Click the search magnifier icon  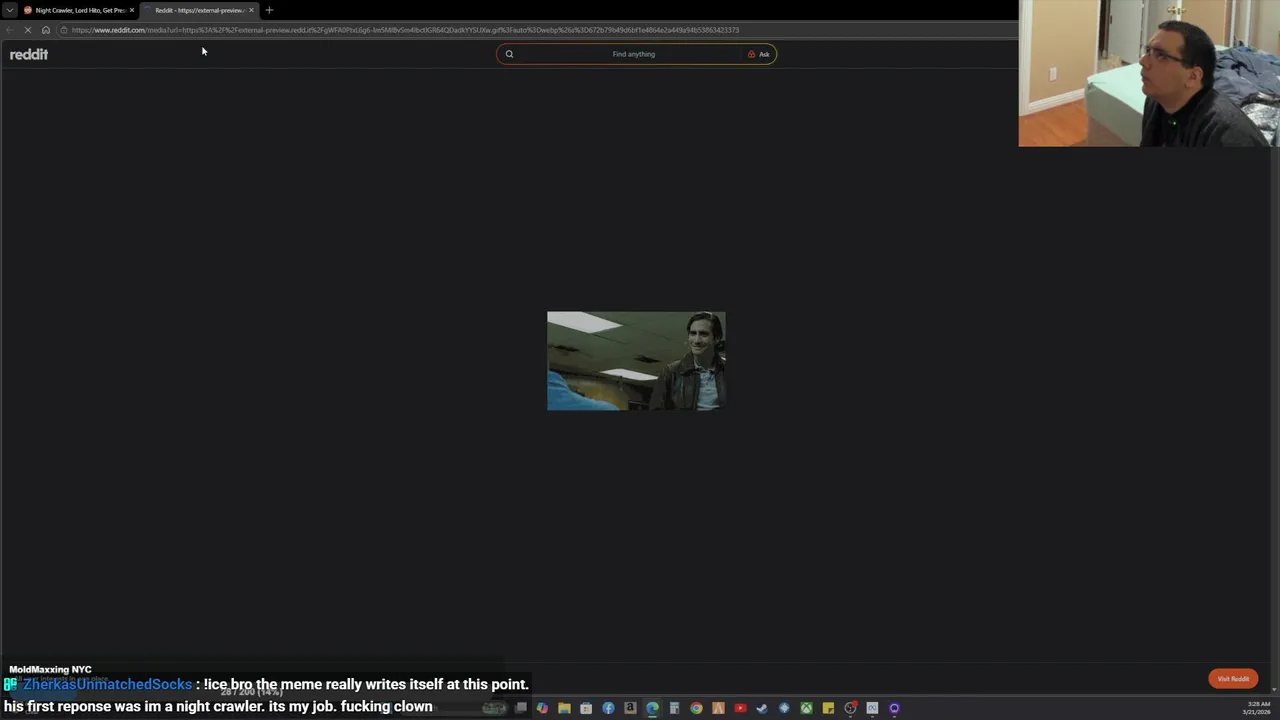pos(509,54)
